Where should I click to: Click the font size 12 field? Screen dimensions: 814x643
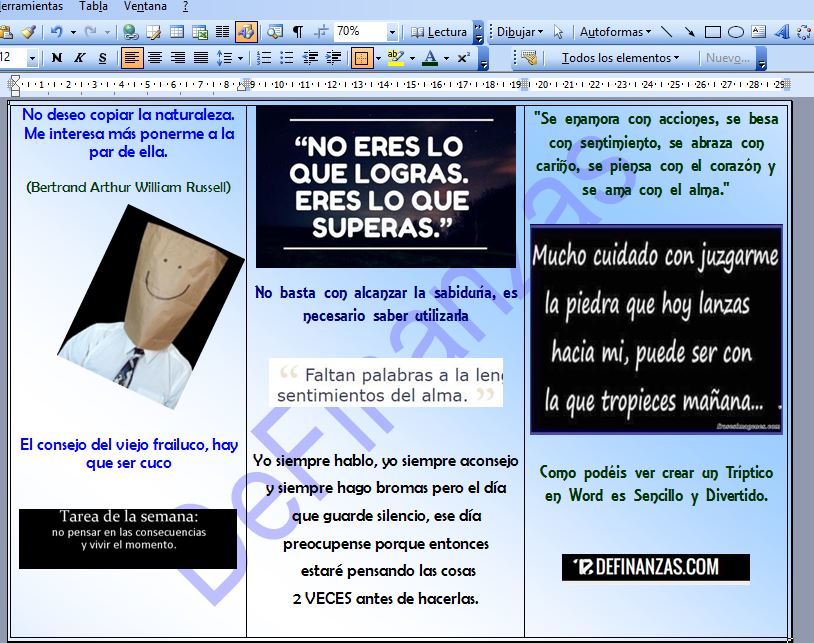12,57
